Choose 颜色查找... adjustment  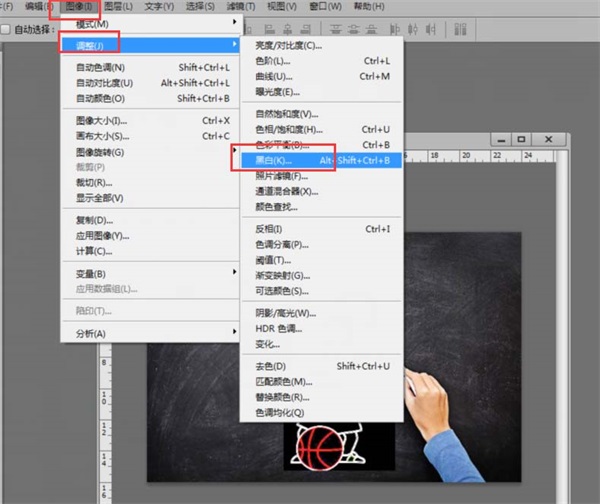[321, 207]
